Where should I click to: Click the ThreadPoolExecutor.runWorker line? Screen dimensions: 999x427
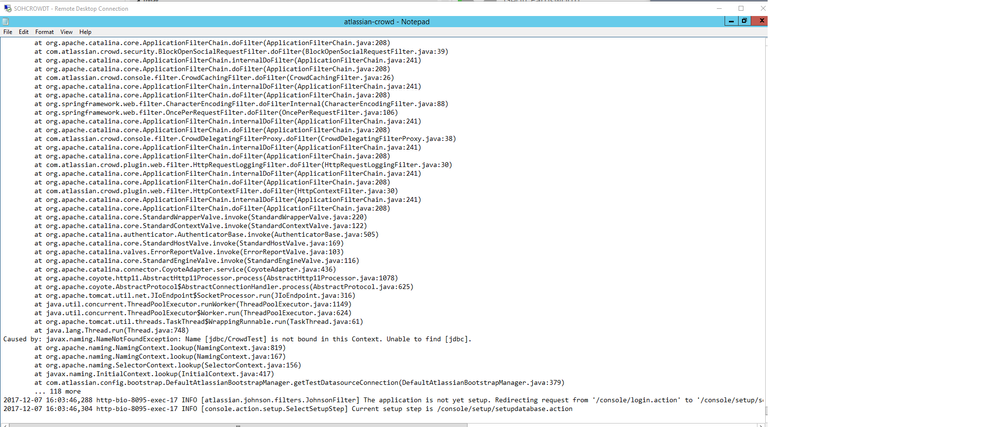[193, 305]
